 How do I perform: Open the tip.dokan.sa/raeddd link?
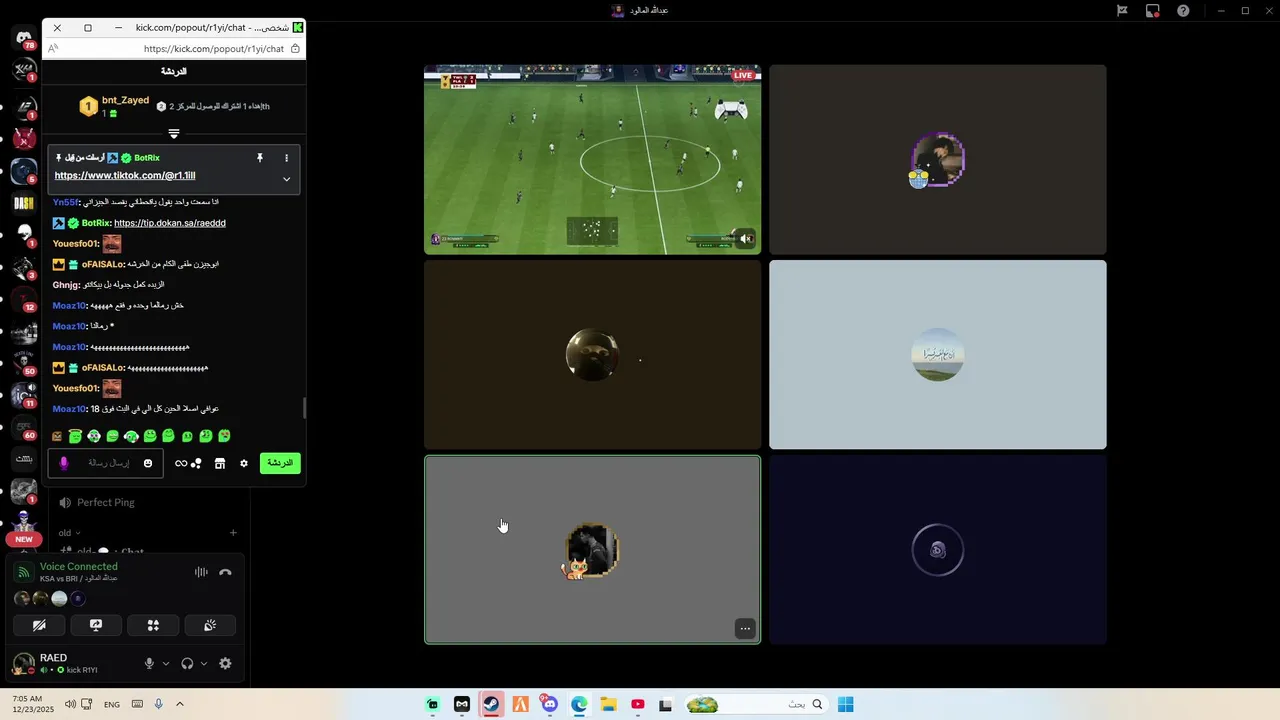point(170,223)
